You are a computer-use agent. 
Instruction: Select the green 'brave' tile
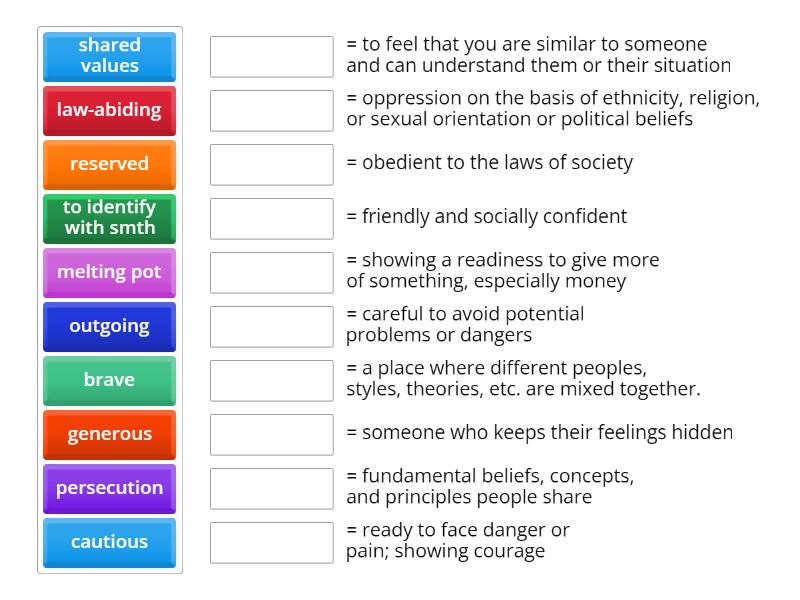pyautogui.click(x=109, y=380)
